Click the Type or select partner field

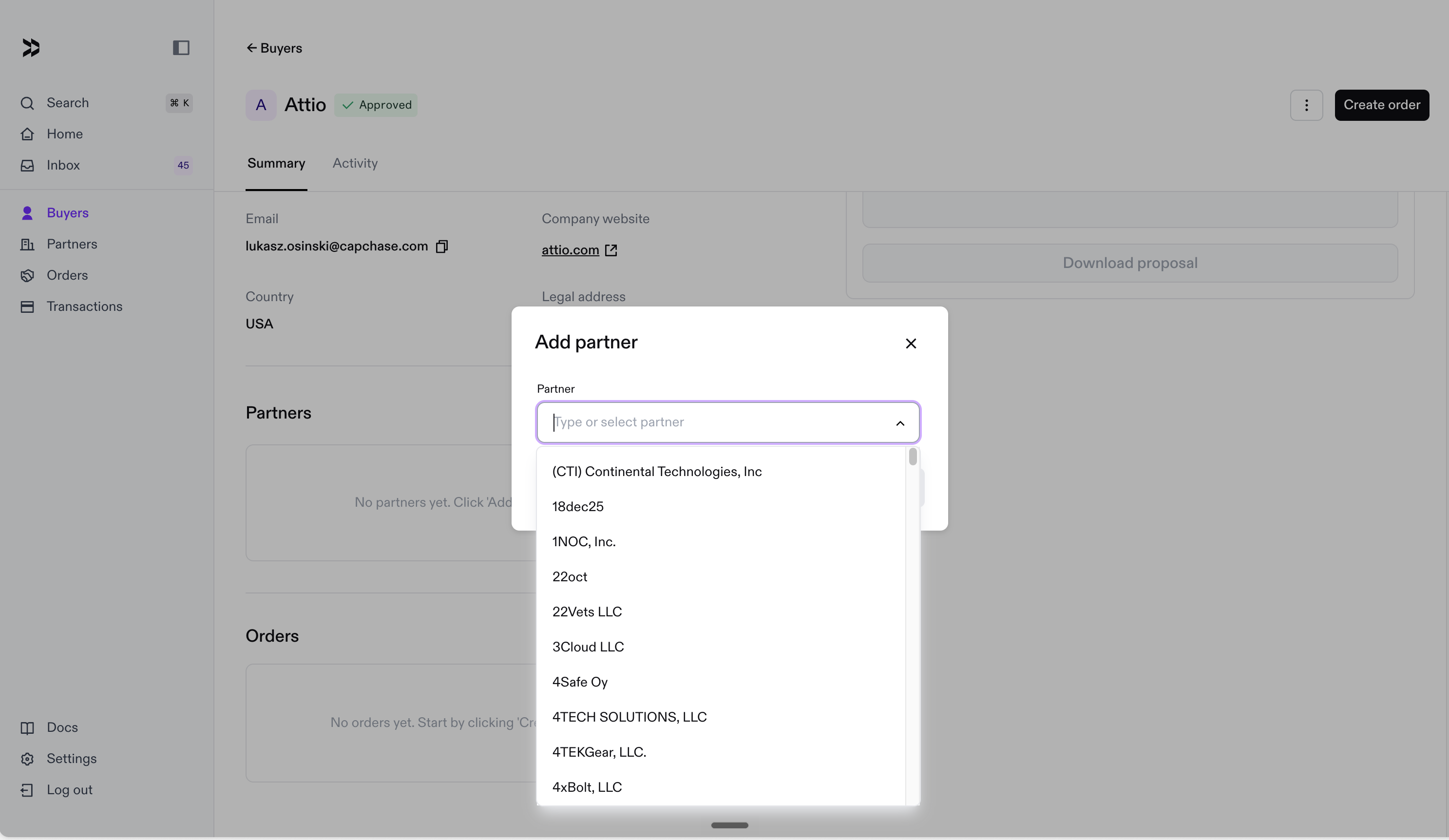(728, 422)
